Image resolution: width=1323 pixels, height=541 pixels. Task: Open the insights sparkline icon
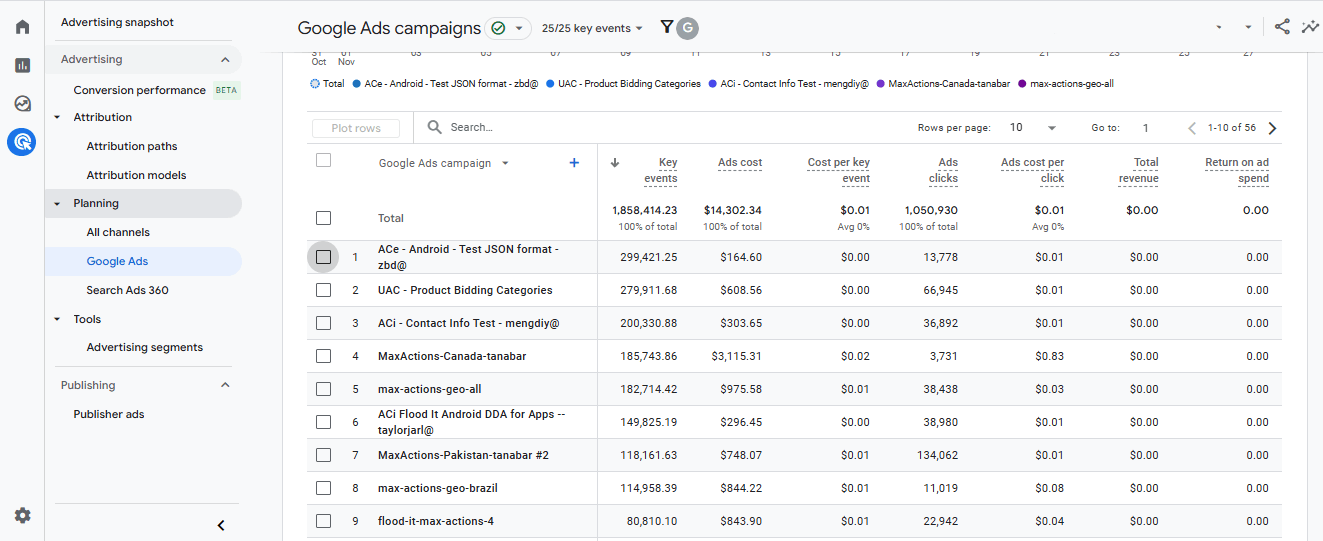pos(1309,27)
